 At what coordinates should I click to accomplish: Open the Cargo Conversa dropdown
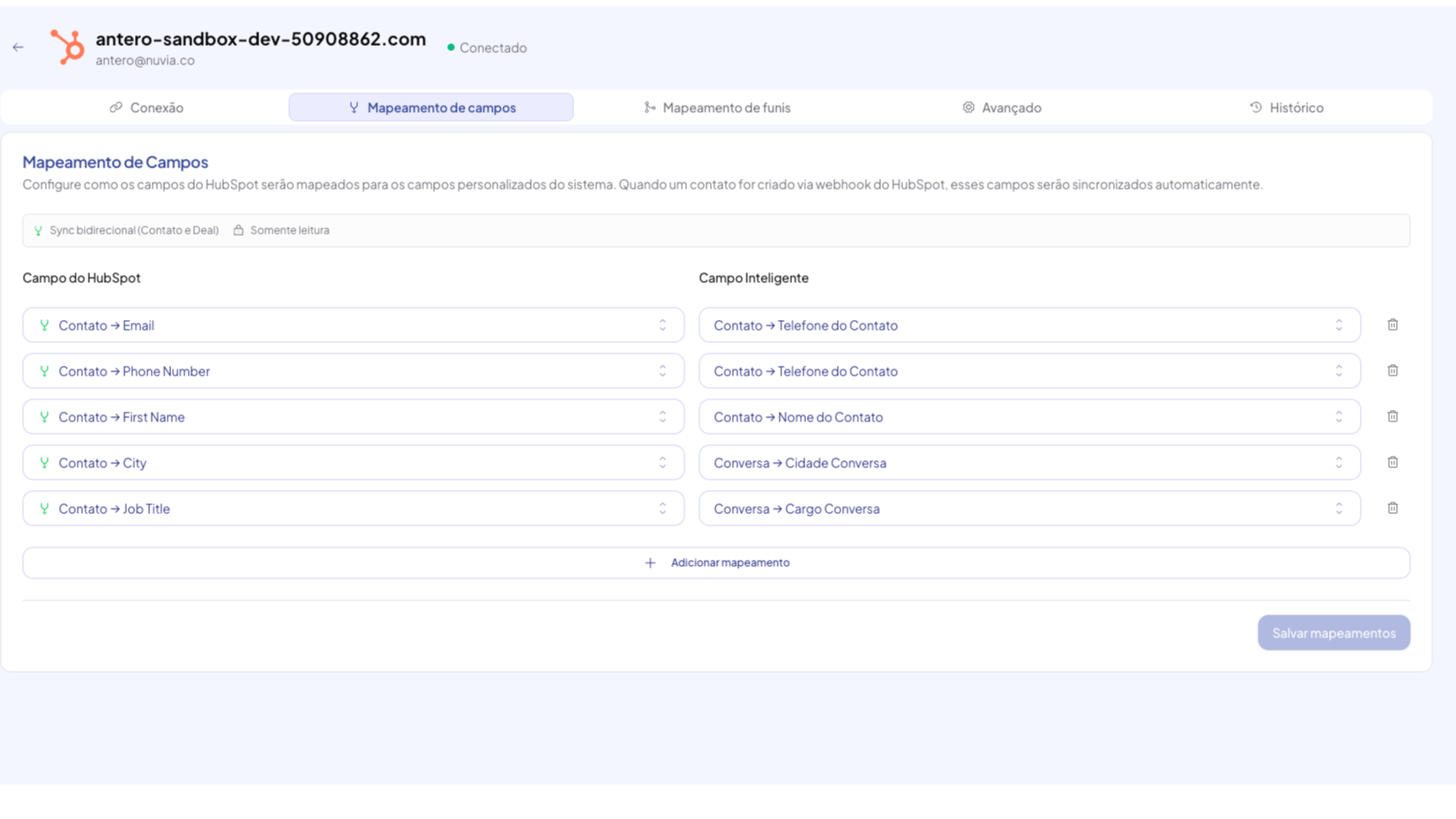[1030, 509]
